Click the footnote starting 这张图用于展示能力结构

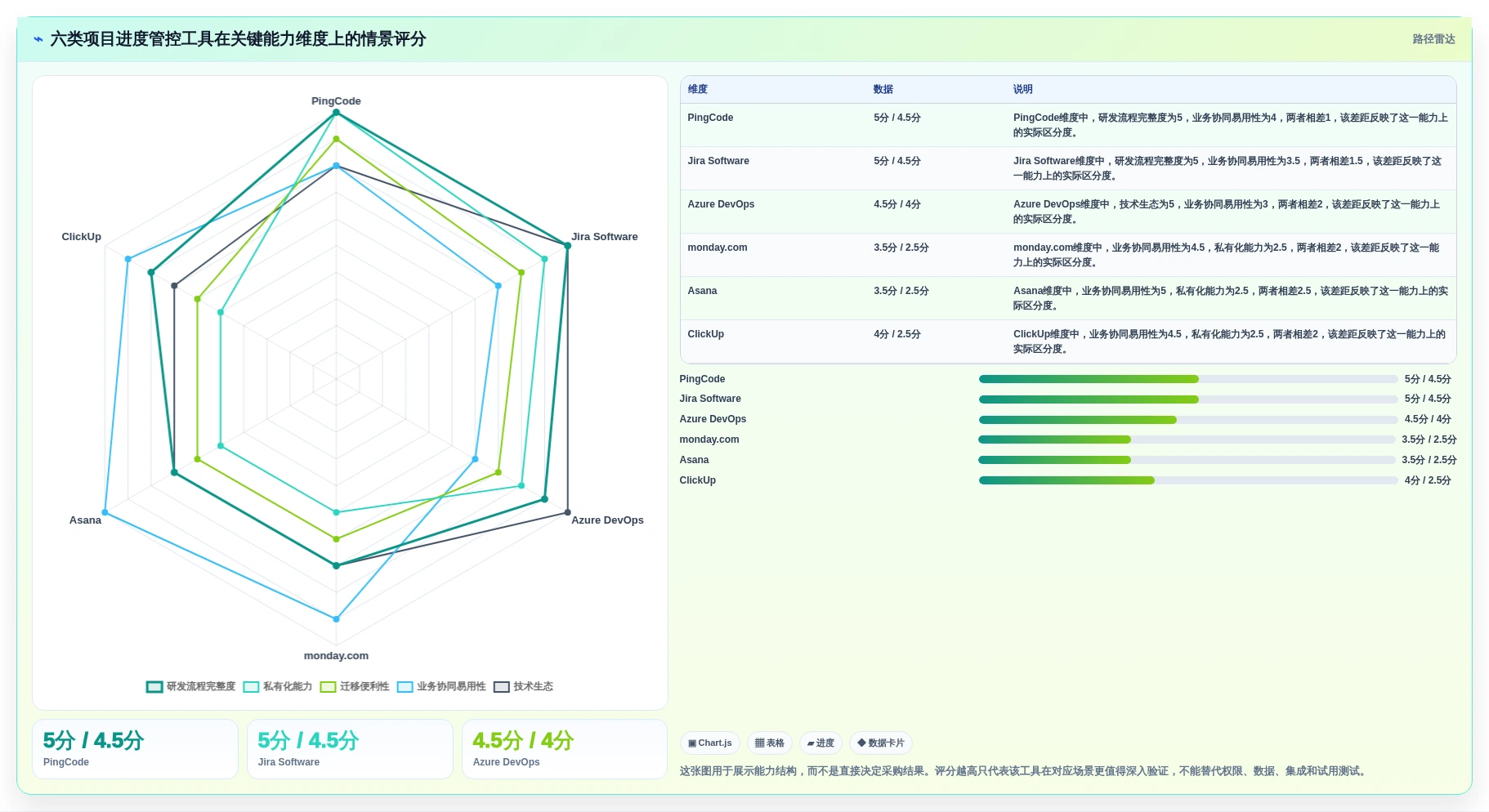(x=1025, y=771)
